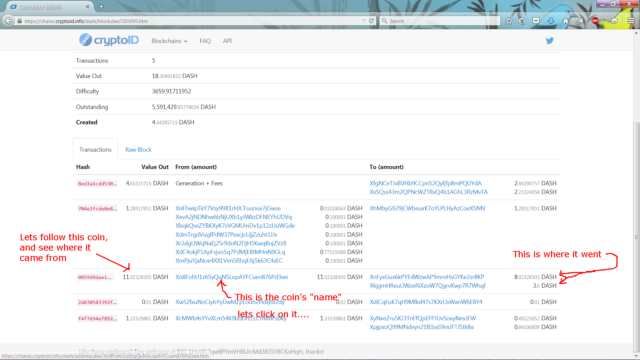Screen dimensions: 640x360
Task: Open recipient address starting XfgNCeT
Action: 425,183
